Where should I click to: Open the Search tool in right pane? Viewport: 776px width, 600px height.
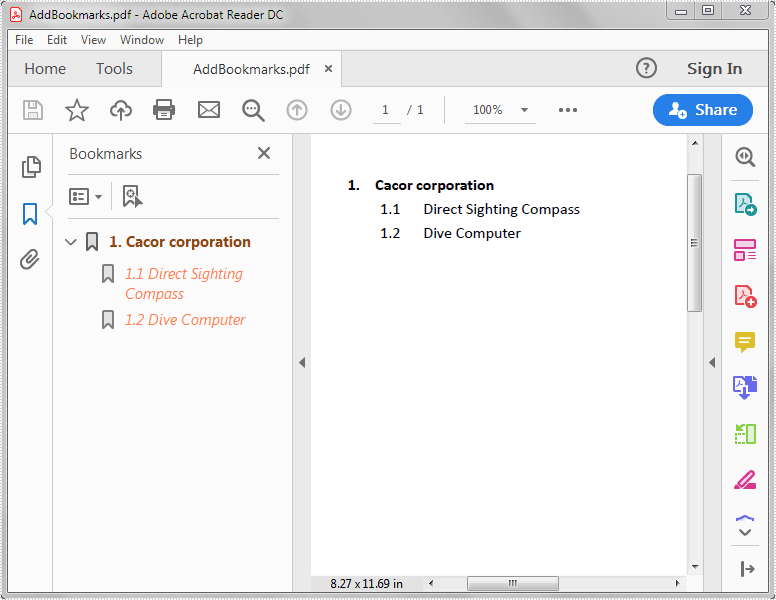[x=745, y=157]
